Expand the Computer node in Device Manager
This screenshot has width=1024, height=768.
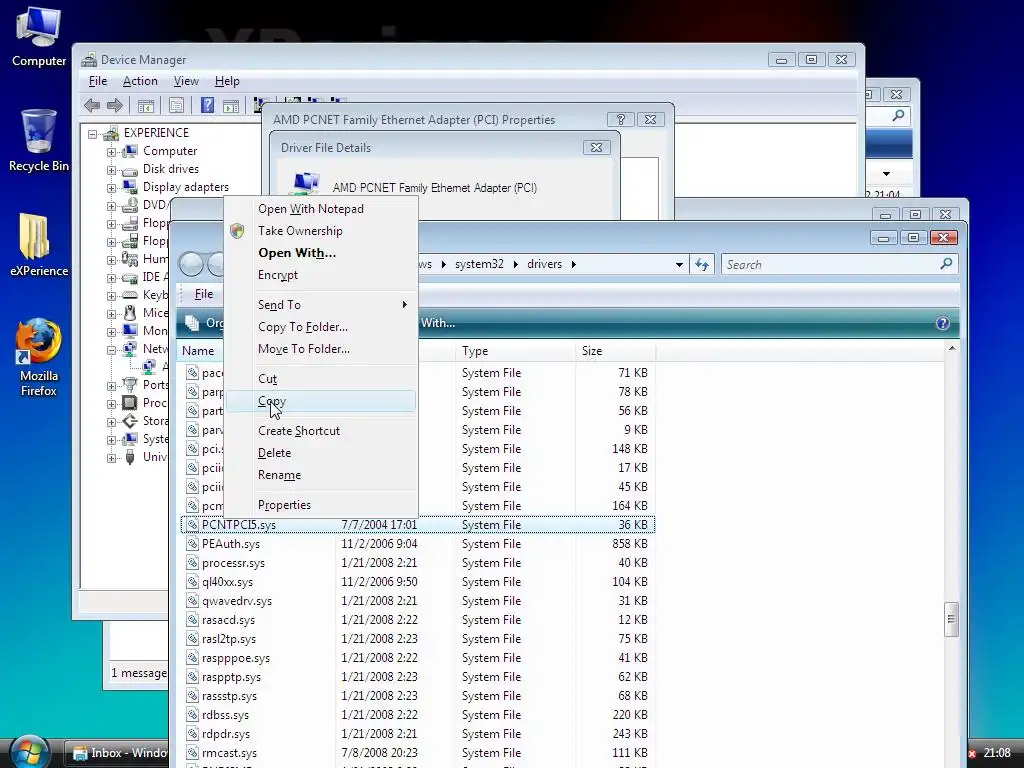tap(111, 152)
